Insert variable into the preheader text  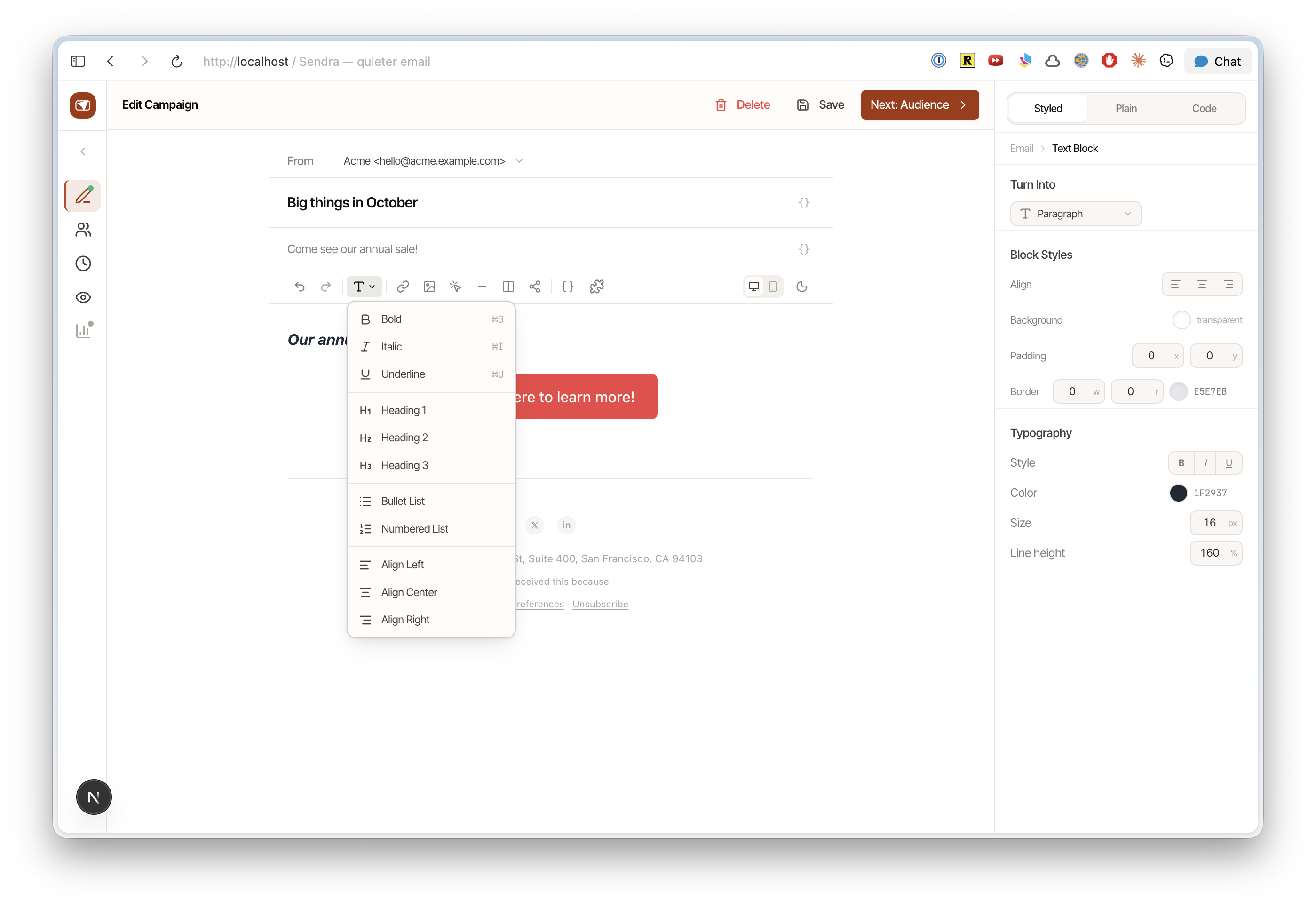point(804,249)
